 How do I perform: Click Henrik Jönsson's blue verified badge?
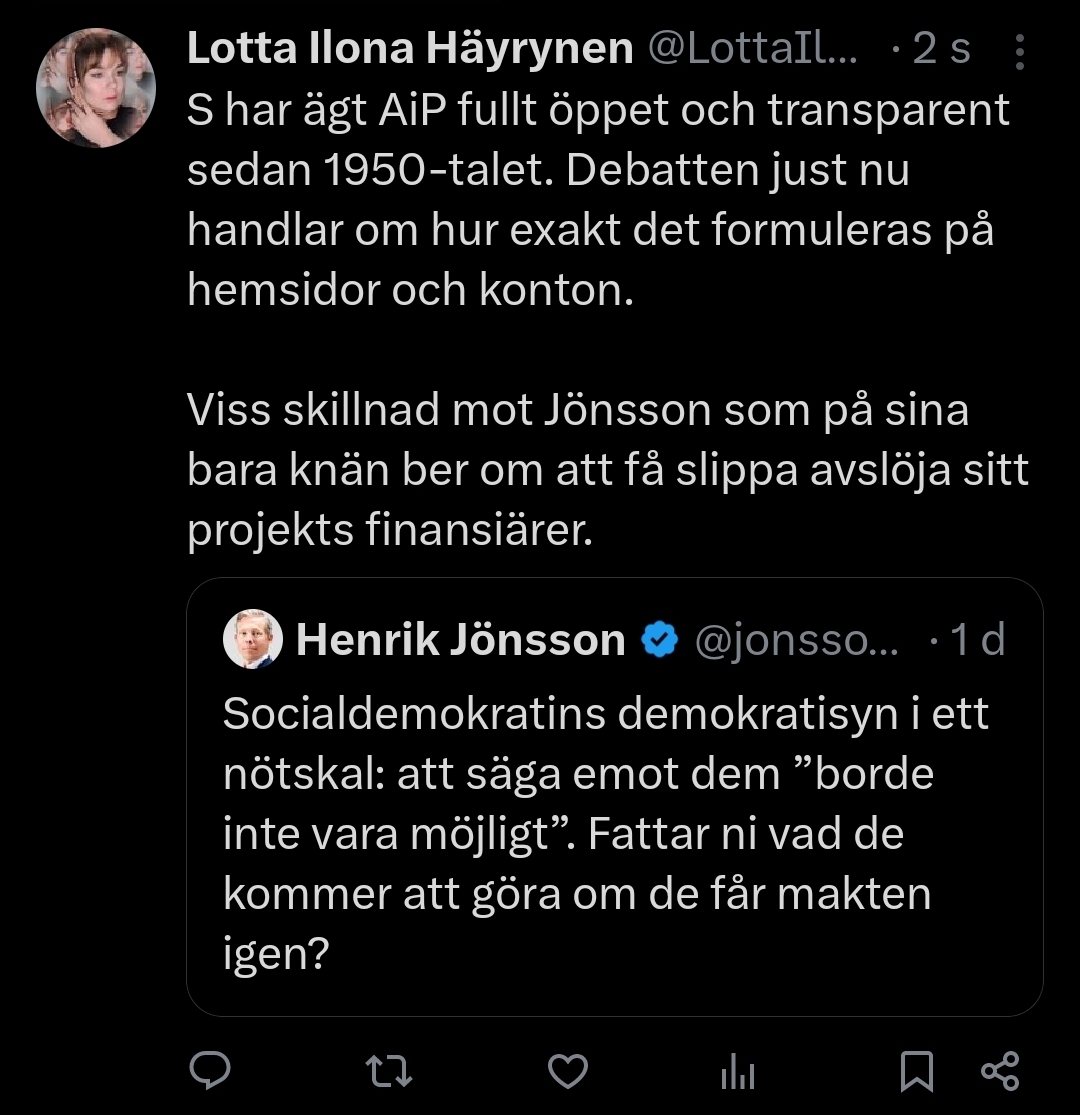659,640
